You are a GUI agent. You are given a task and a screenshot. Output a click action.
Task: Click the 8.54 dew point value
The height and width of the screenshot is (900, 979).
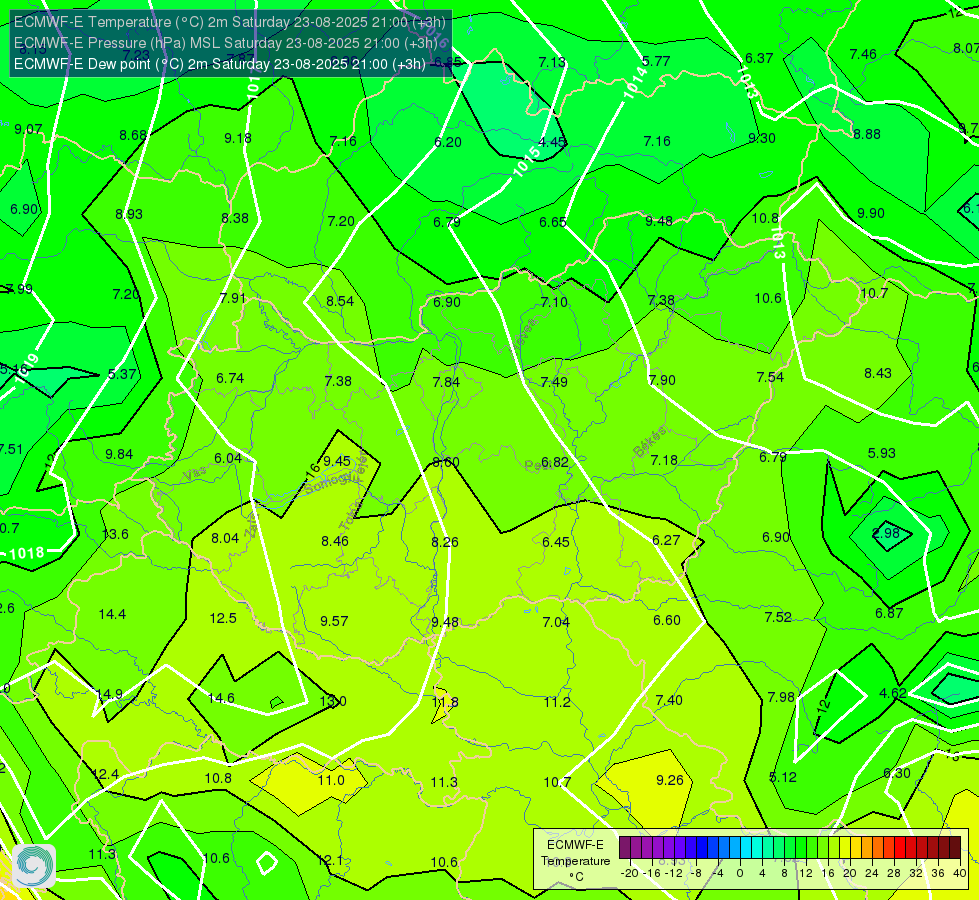340,301
